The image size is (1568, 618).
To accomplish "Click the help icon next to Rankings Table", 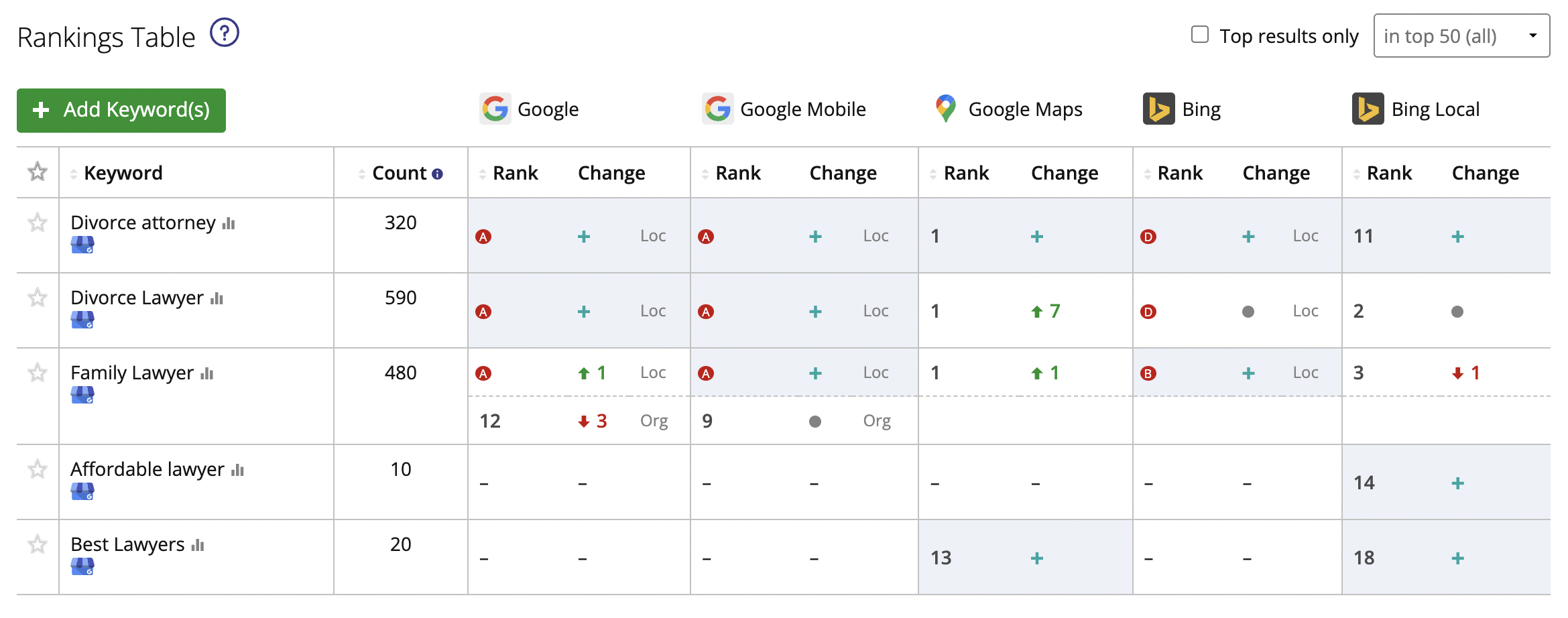I will pyautogui.click(x=223, y=32).
